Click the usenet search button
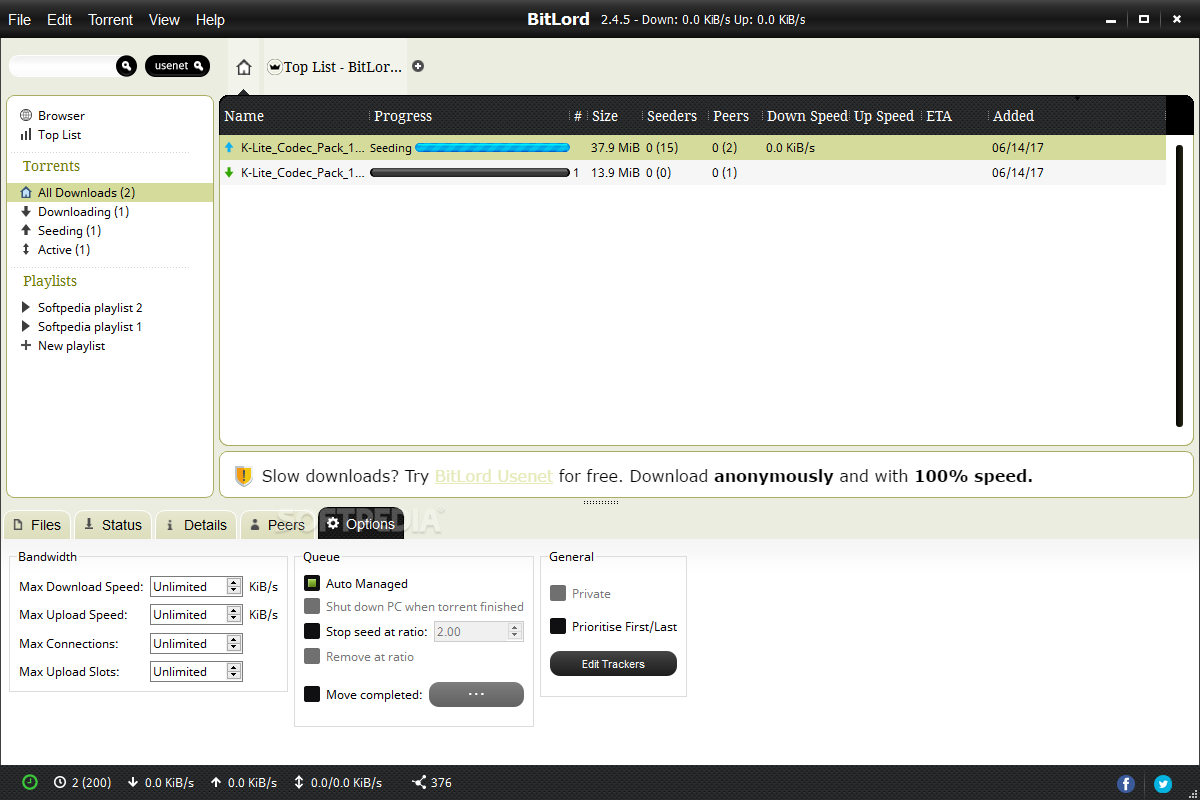This screenshot has height=800, width=1200. pos(177,66)
